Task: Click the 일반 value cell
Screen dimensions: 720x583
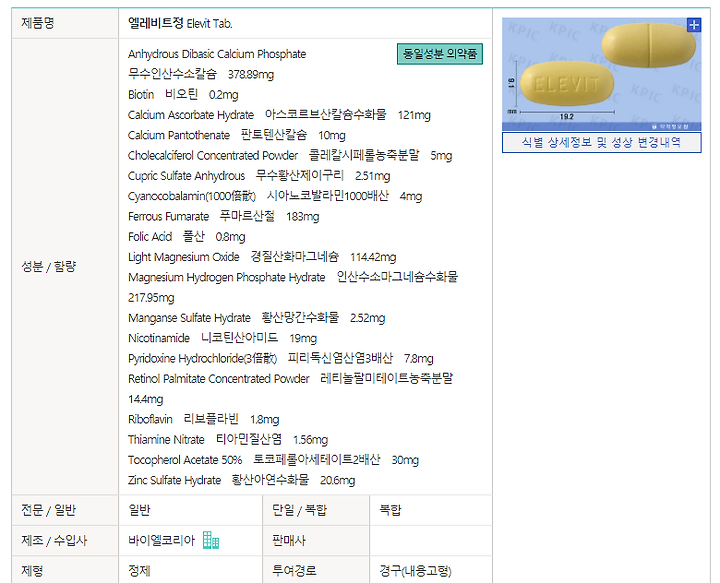Action: [190, 510]
